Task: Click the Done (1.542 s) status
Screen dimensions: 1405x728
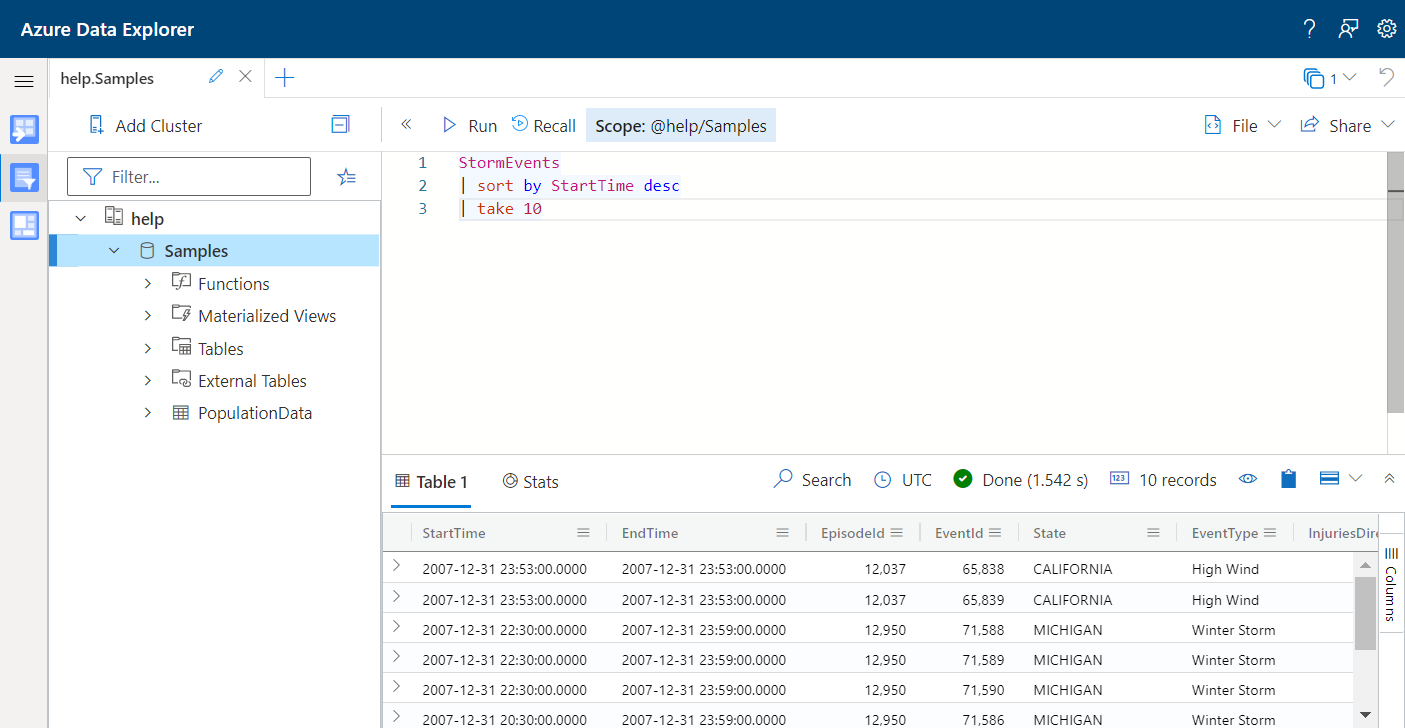Action: [1021, 480]
